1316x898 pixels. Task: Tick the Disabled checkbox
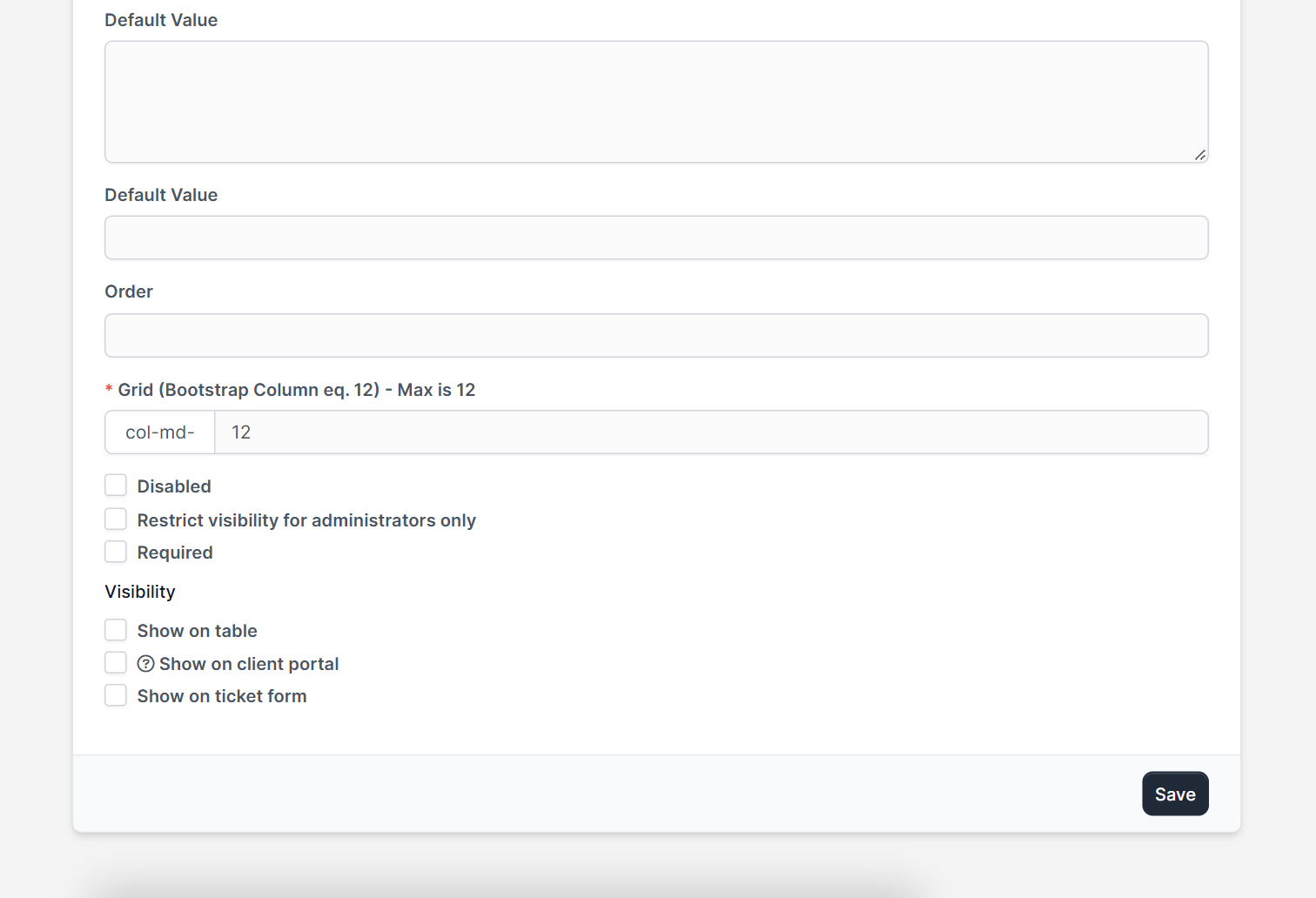[116, 485]
